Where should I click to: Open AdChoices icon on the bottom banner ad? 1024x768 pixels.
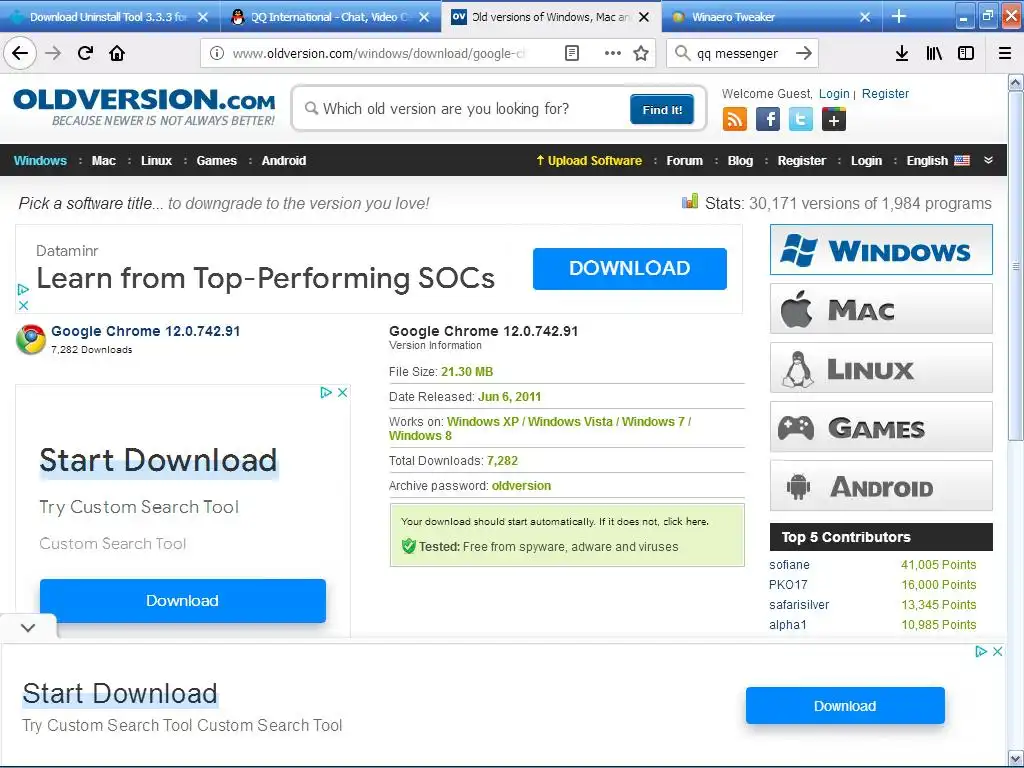coord(980,651)
